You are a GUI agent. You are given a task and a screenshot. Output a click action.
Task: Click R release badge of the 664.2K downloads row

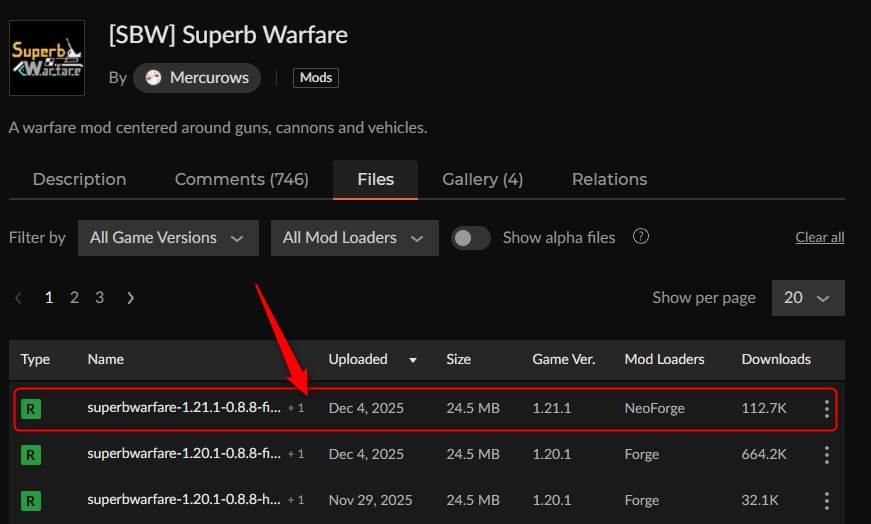31,455
